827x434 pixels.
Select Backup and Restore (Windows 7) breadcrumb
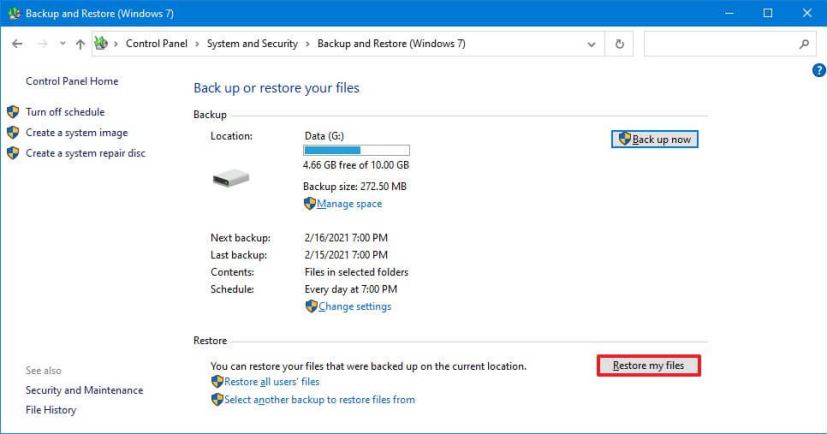pos(391,44)
